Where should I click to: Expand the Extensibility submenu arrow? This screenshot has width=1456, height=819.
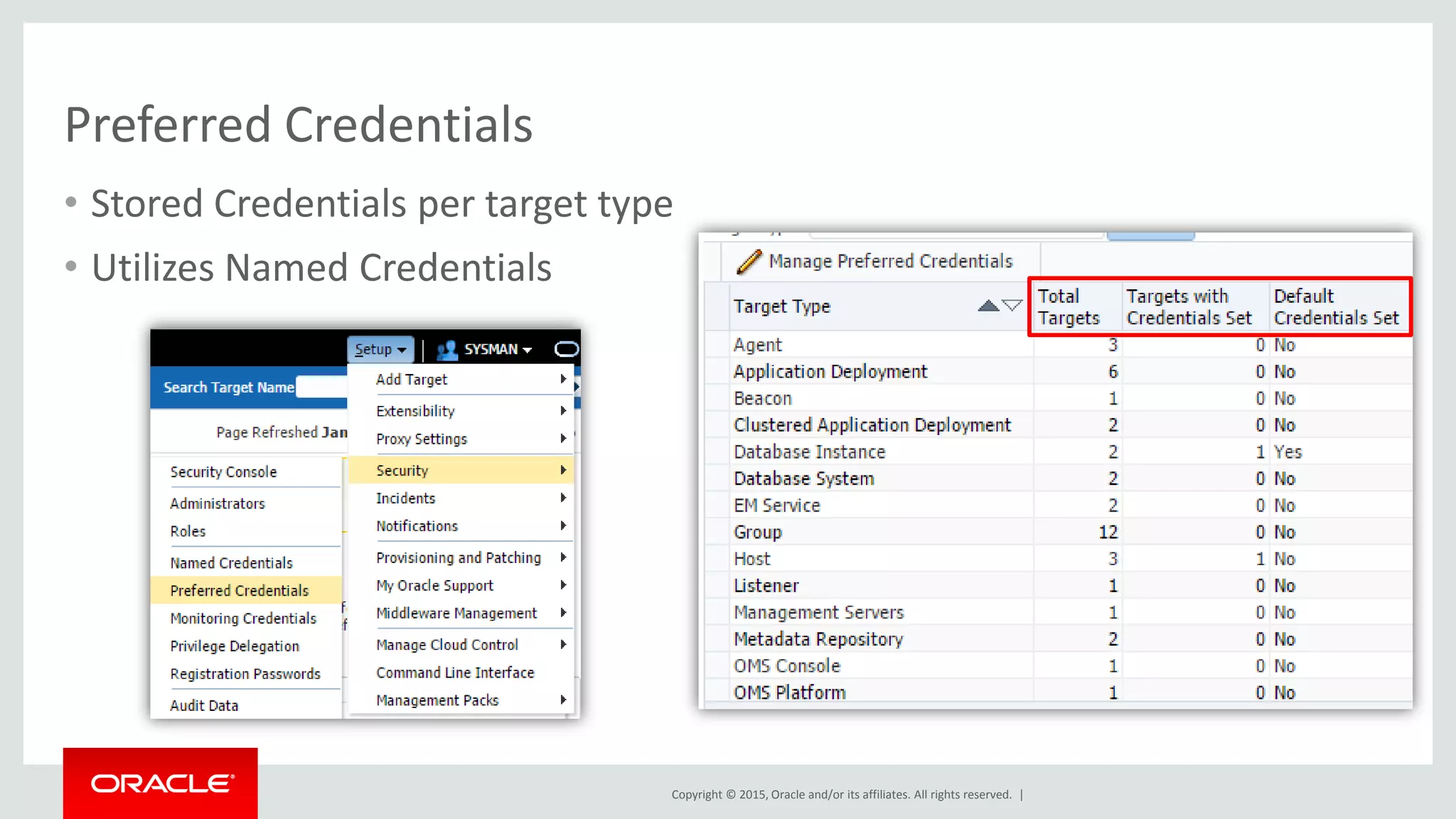click(x=563, y=410)
